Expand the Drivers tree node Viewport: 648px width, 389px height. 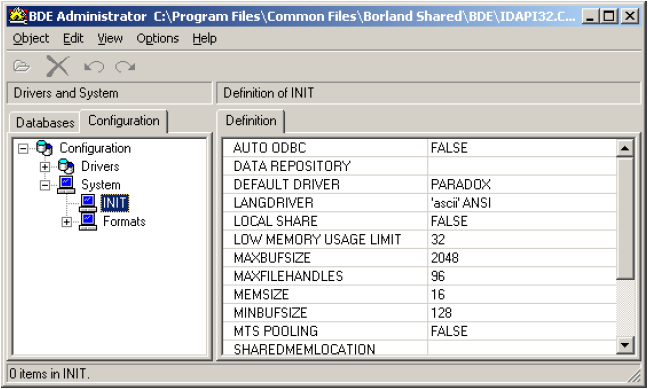(45, 167)
